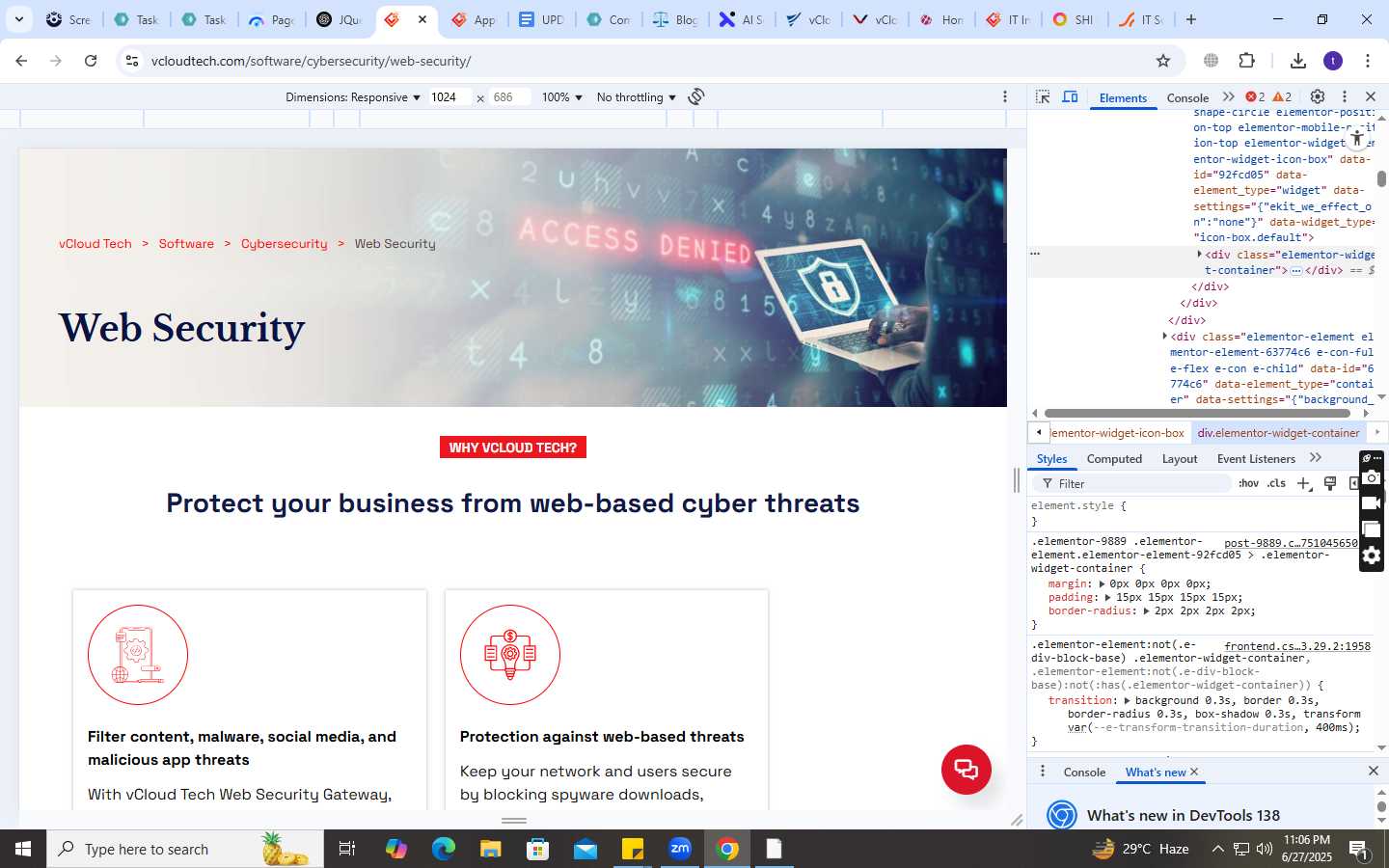
Task: Click the viewport height field showing 686
Action: coord(510,97)
